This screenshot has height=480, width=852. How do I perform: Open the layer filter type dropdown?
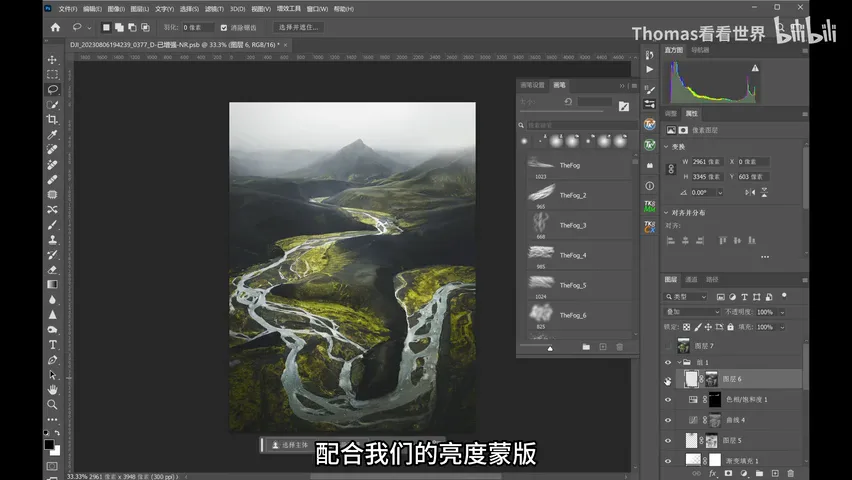[x=686, y=297]
